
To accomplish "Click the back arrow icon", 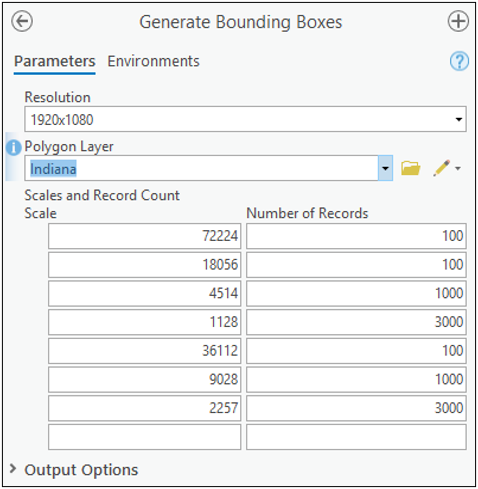I will [x=22, y=22].
